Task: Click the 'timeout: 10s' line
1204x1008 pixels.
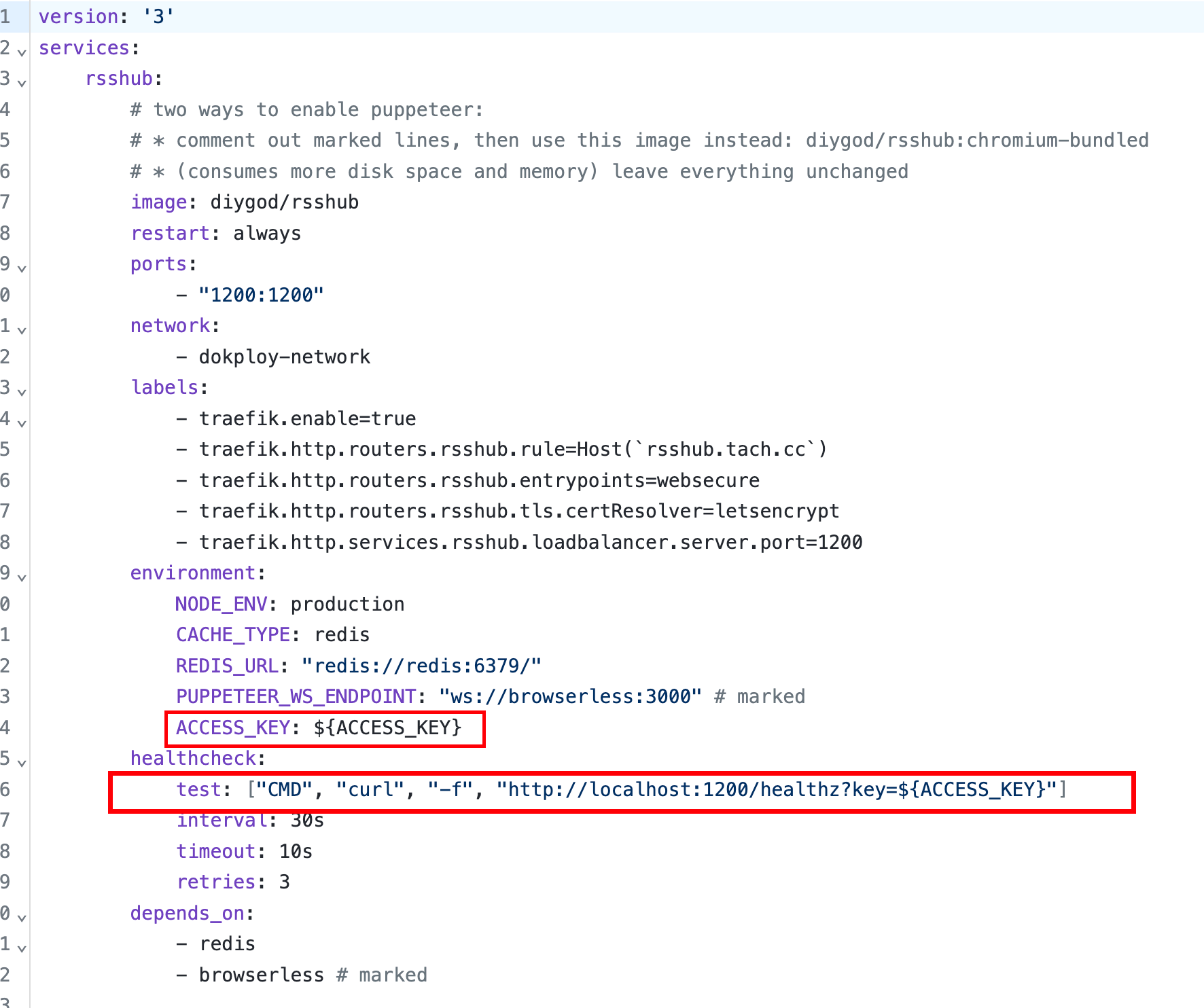Action: 244,851
